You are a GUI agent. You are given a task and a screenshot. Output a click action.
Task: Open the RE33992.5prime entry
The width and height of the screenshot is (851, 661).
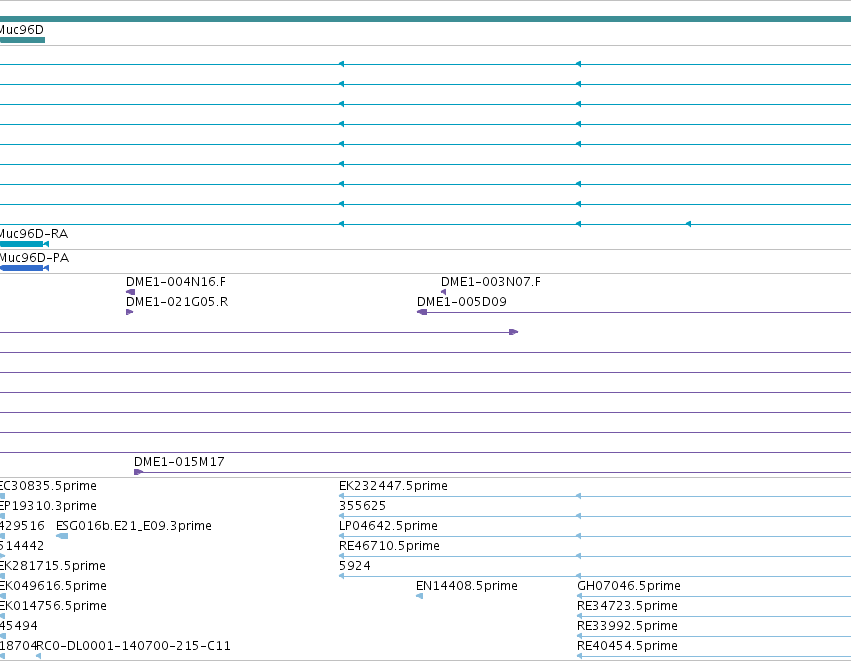tap(627, 626)
